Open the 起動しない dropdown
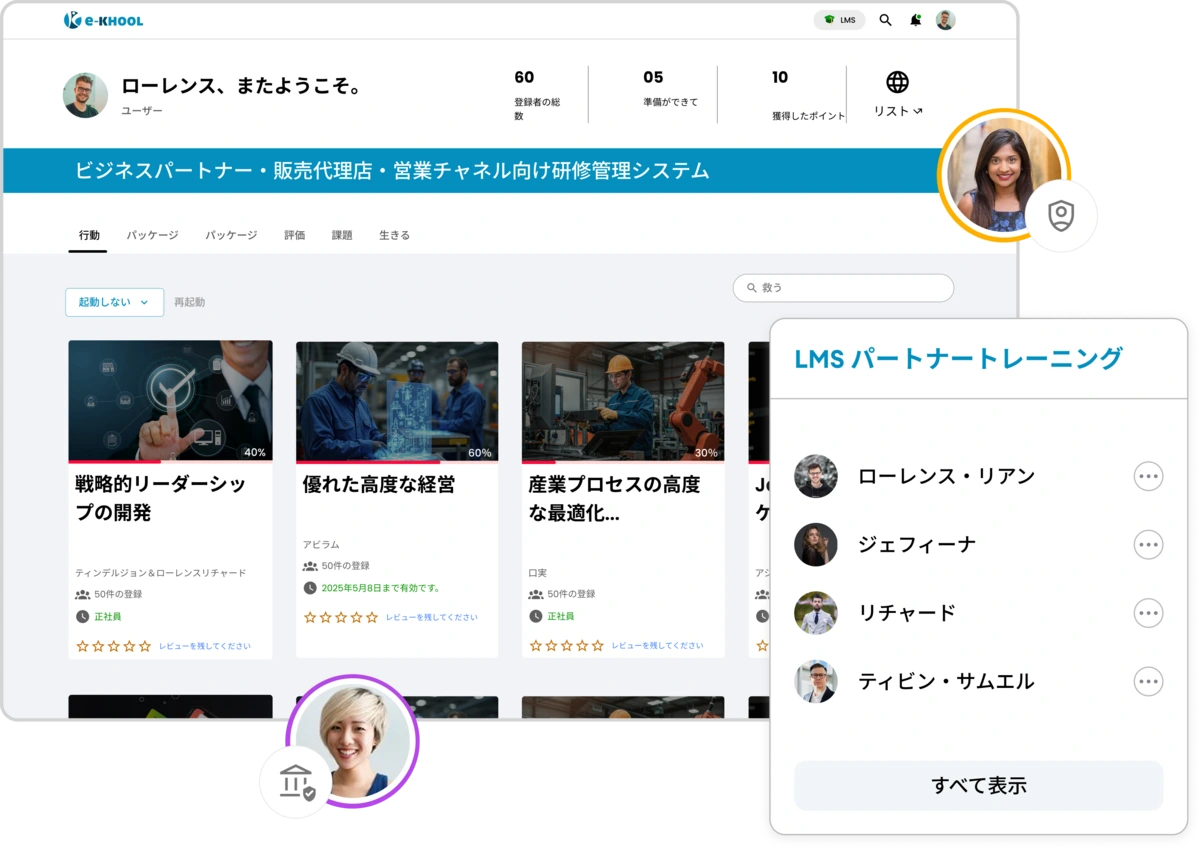 tap(114, 301)
